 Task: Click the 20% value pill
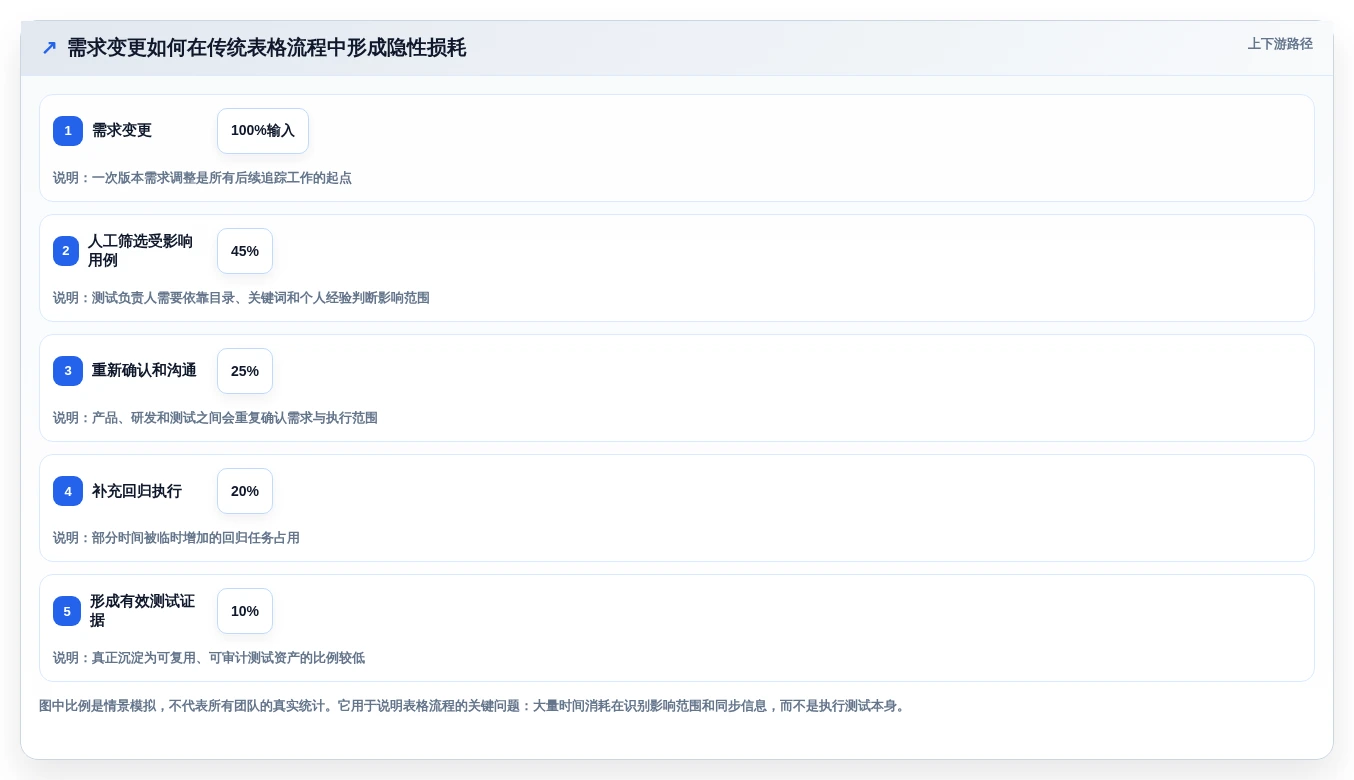pyautogui.click(x=245, y=491)
